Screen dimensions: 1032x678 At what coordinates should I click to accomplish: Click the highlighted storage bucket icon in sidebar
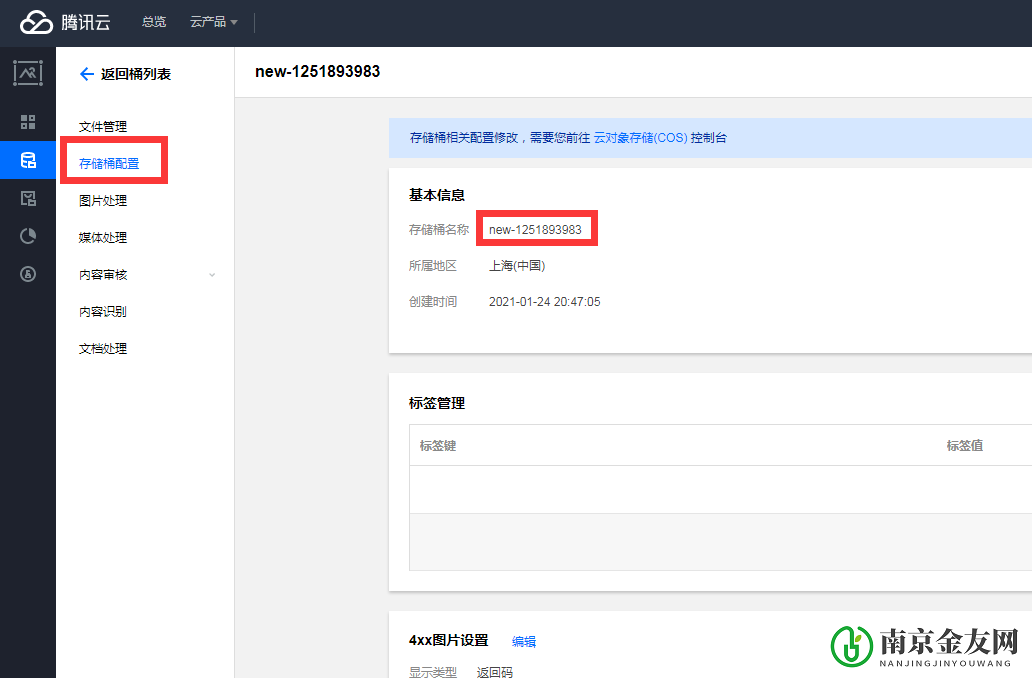[28, 160]
